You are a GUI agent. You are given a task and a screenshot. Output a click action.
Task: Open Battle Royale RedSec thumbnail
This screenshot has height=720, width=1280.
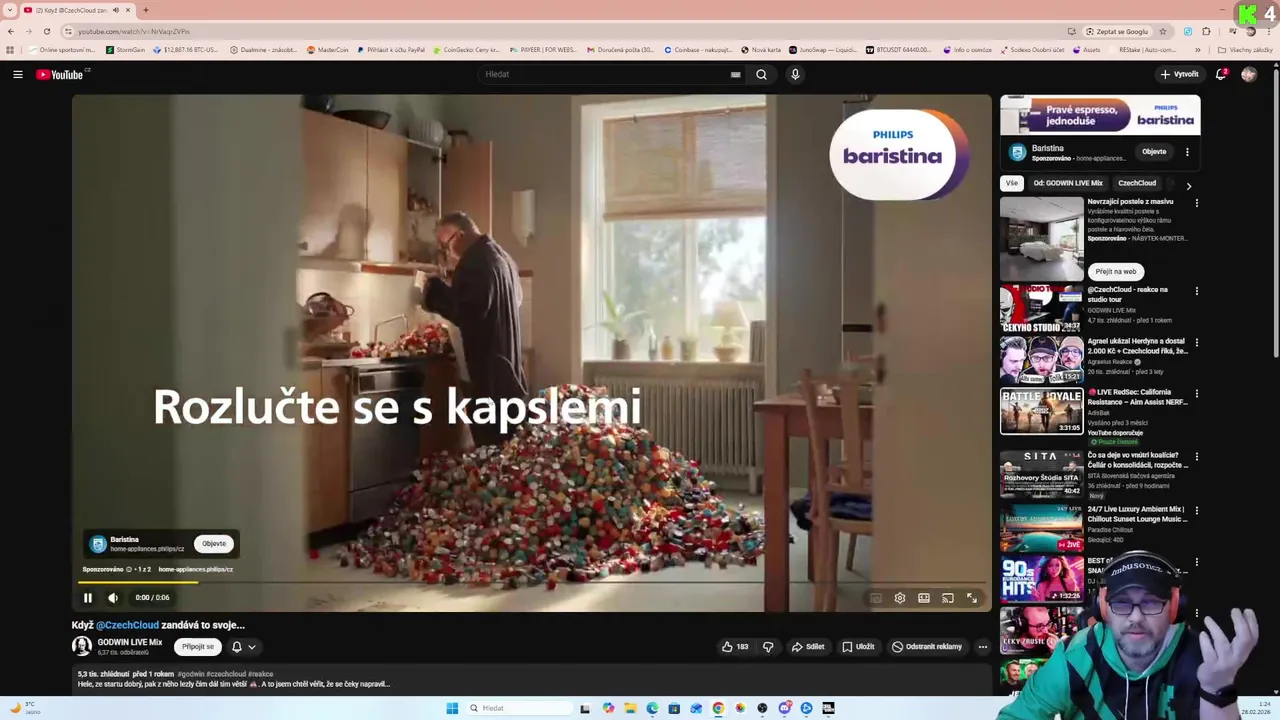pos(1041,411)
